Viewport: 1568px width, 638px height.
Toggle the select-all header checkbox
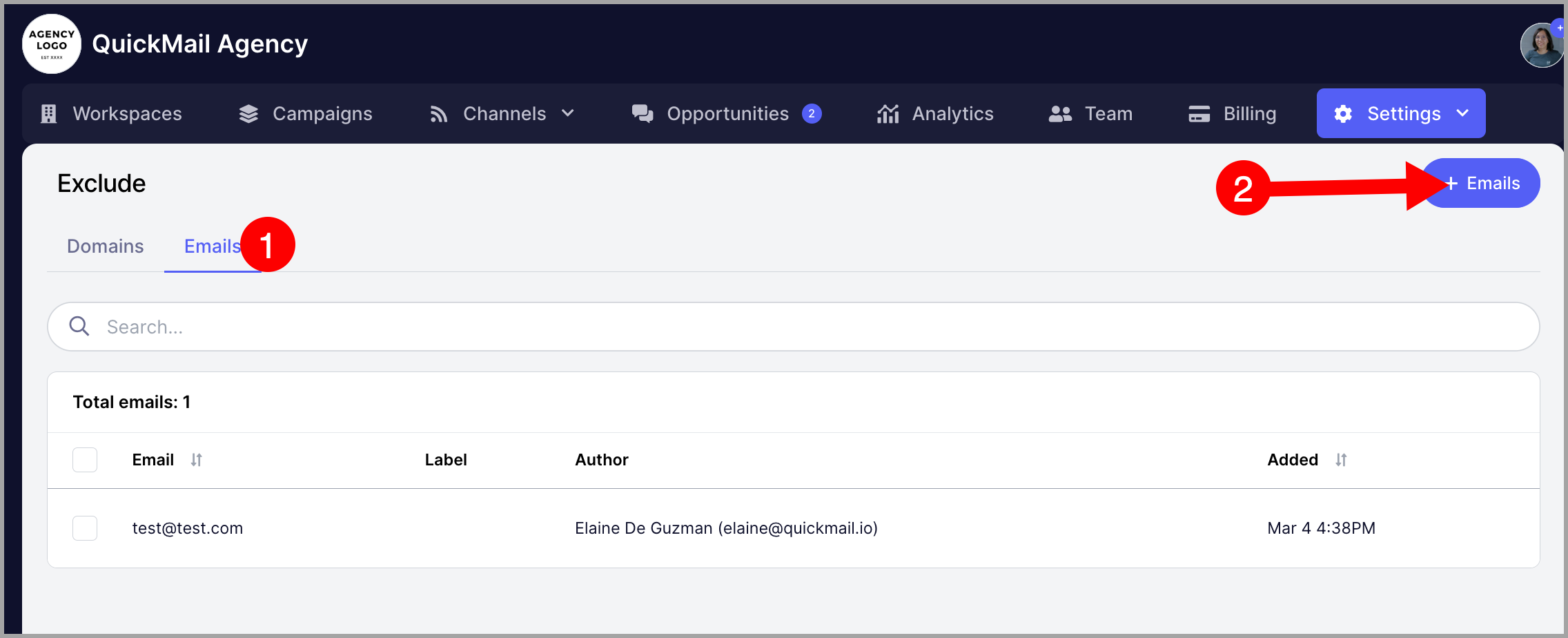tap(85, 460)
